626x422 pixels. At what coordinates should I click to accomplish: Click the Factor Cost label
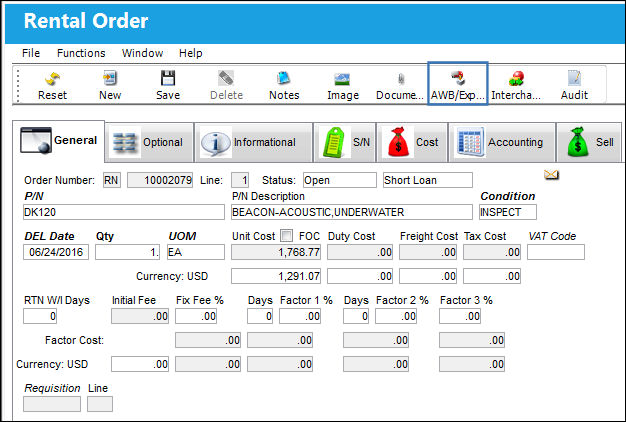coord(74,340)
